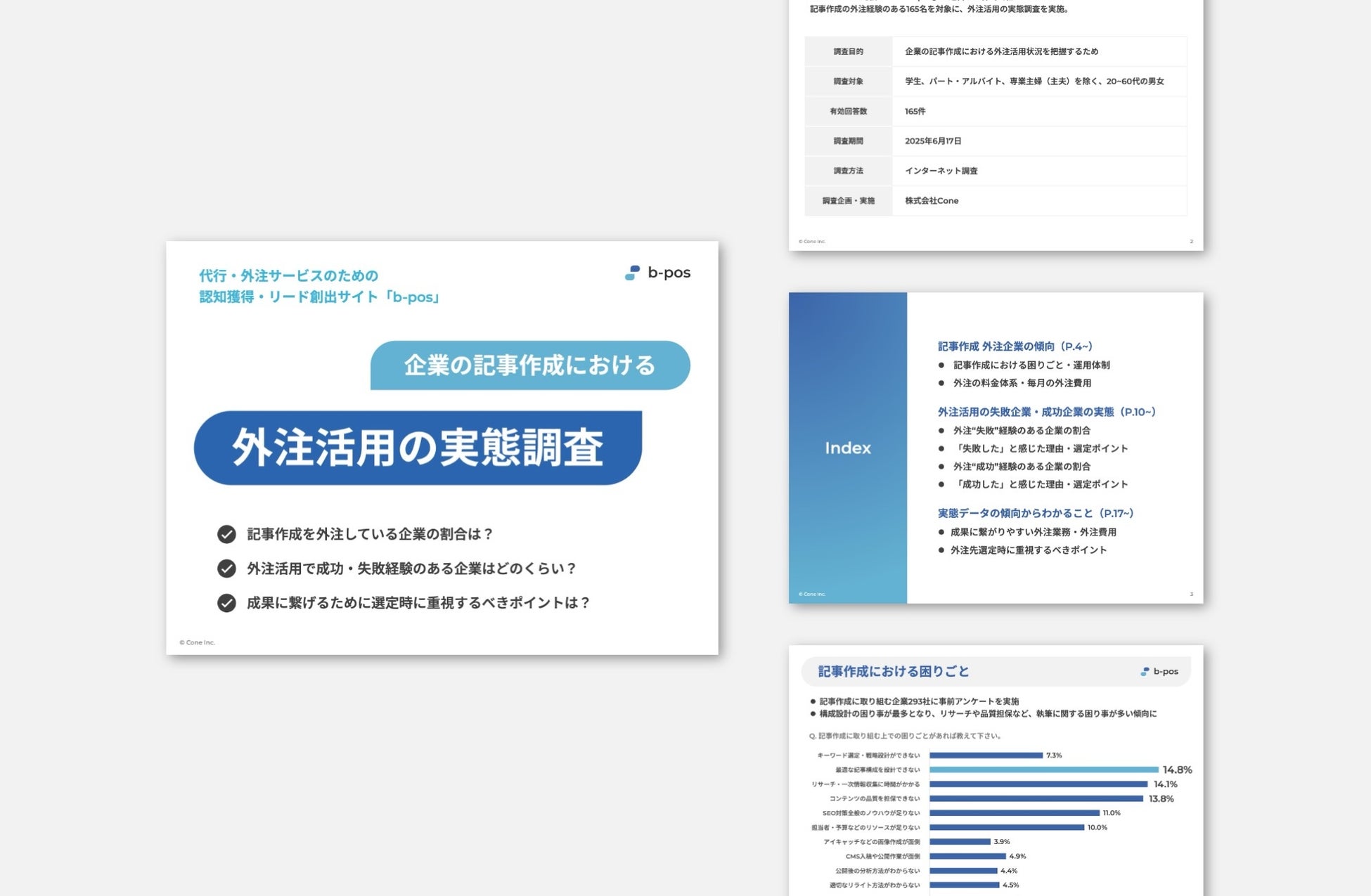1371x896 pixels.
Task: Select the 外注の料金体系・毎月の外注費用 bullet item
Action: click(1022, 383)
